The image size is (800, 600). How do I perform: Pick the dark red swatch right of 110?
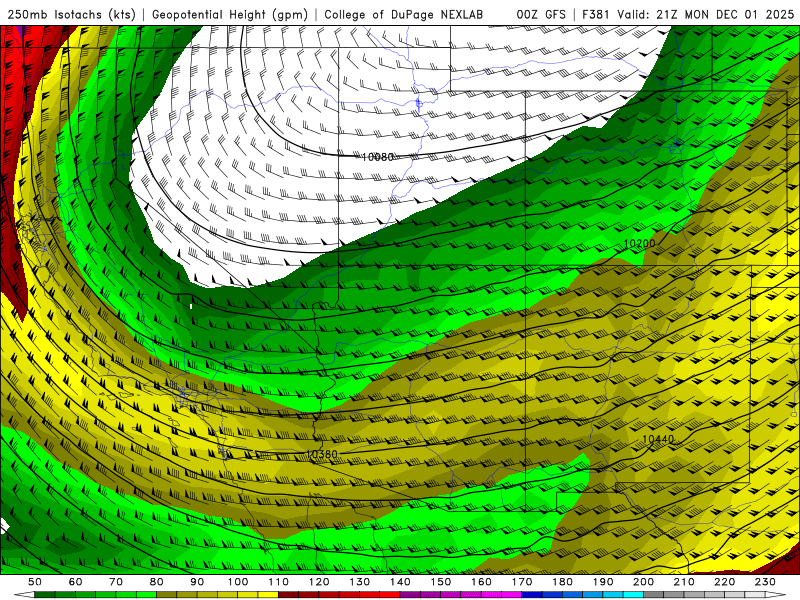[289, 595]
